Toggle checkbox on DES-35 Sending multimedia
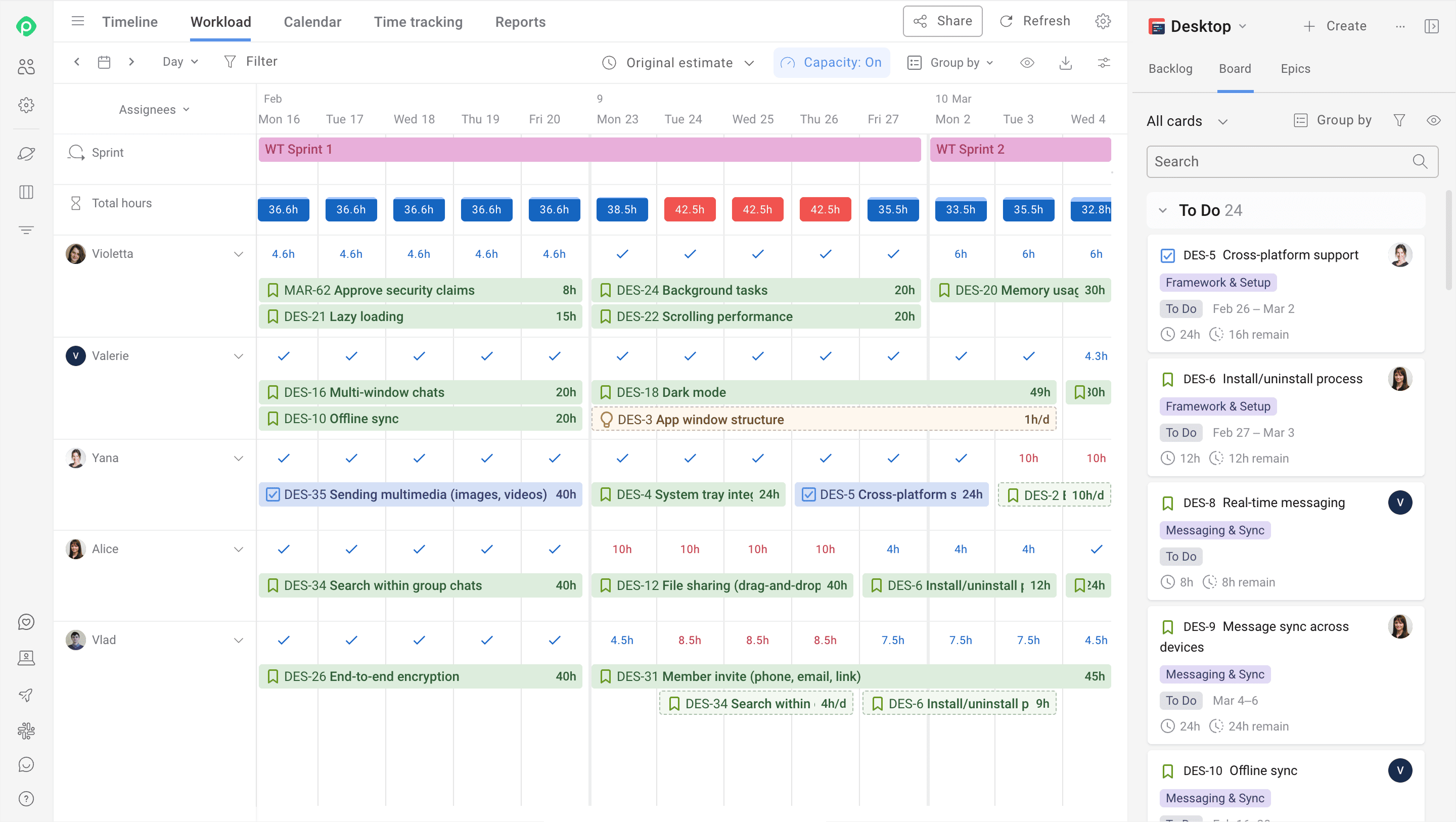This screenshot has width=1456, height=822. (x=272, y=495)
